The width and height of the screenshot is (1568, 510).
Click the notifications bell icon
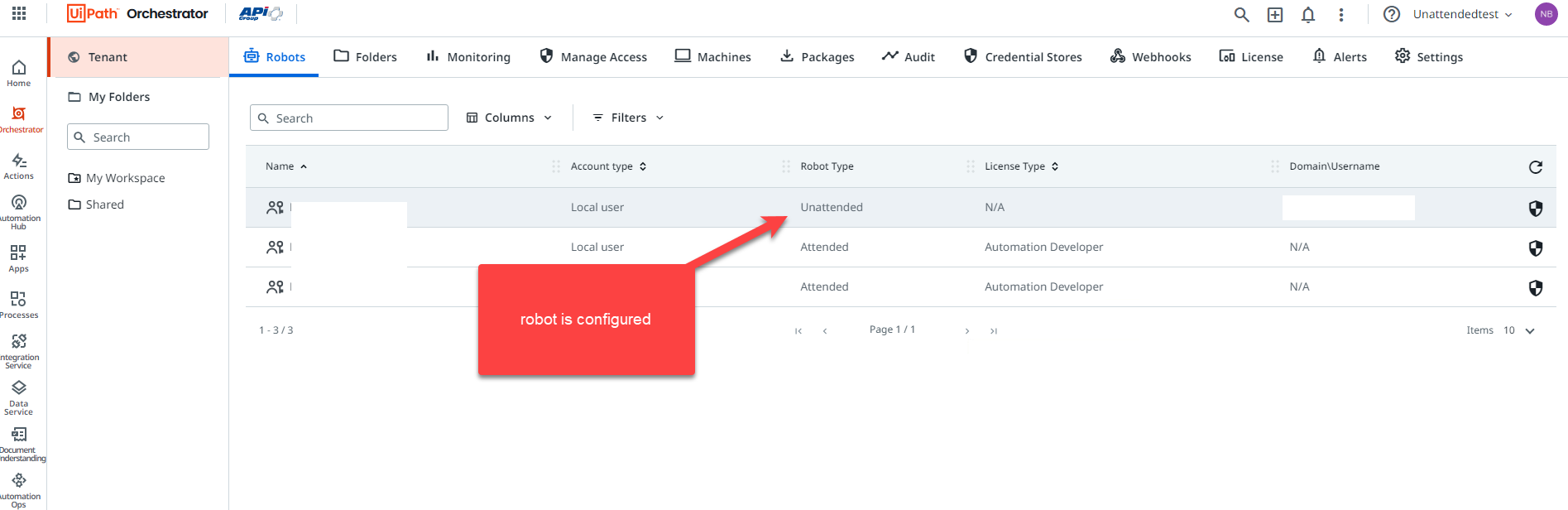point(1308,15)
